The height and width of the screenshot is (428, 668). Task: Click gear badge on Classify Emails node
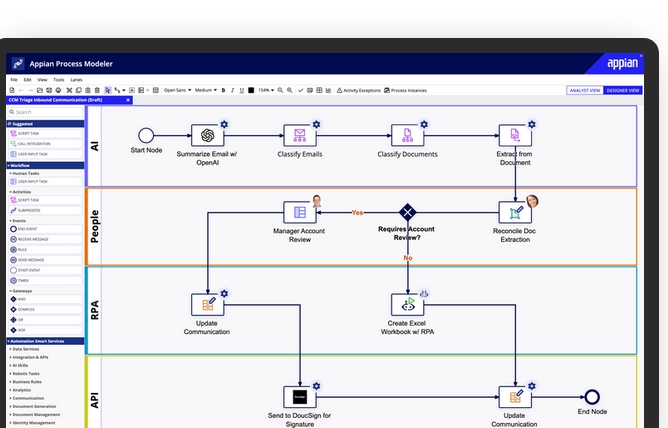(x=316, y=124)
